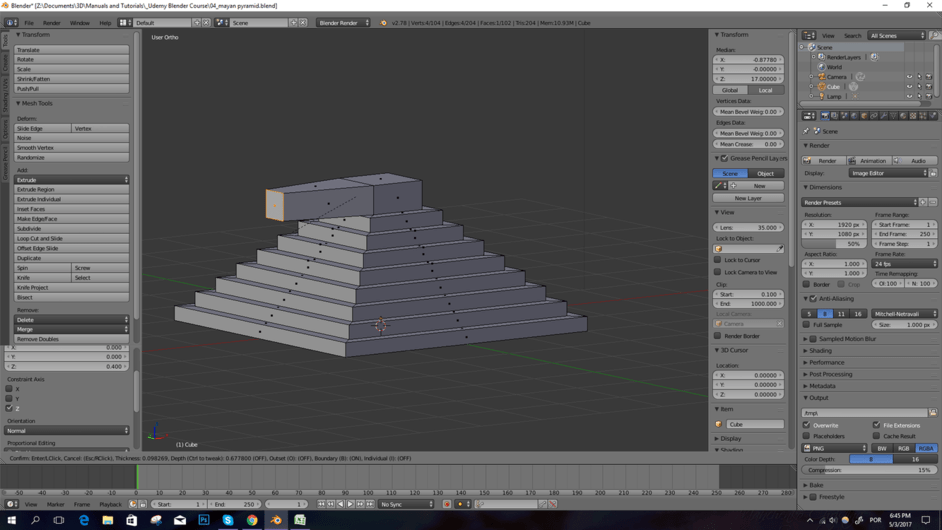Open the Window menu
The height and width of the screenshot is (530, 942).
click(x=79, y=22)
